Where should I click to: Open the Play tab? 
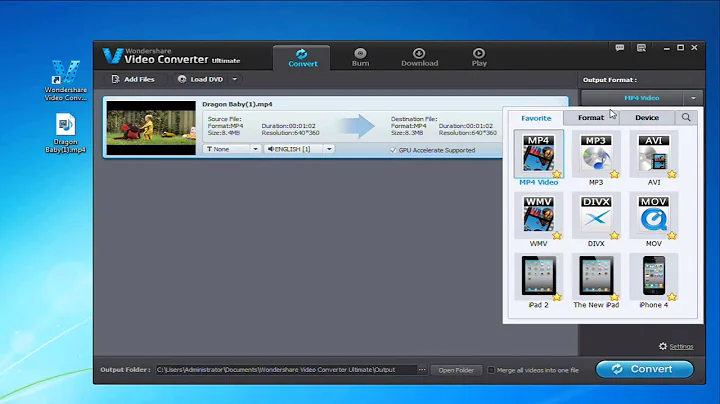pos(479,58)
